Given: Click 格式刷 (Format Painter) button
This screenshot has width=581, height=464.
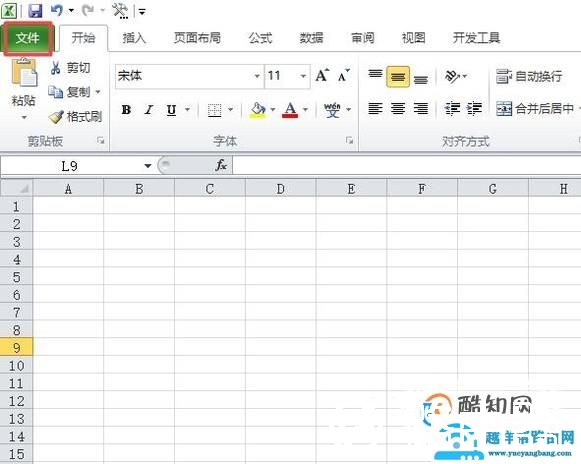Looking at the screenshot, I should click(x=76, y=117).
